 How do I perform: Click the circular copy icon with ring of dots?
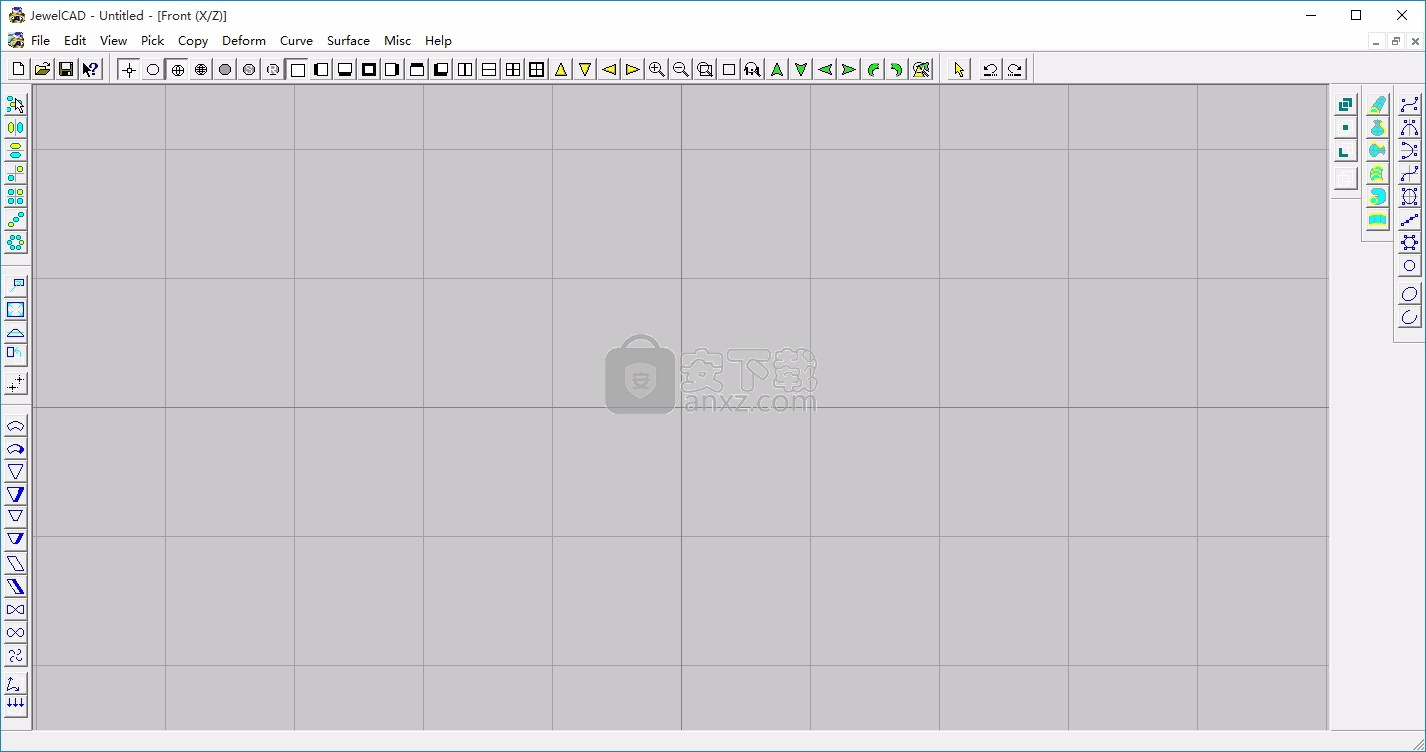(x=15, y=242)
